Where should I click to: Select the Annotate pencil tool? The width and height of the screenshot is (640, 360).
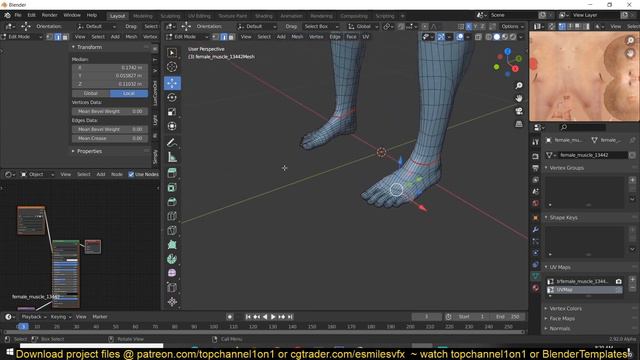click(x=172, y=143)
